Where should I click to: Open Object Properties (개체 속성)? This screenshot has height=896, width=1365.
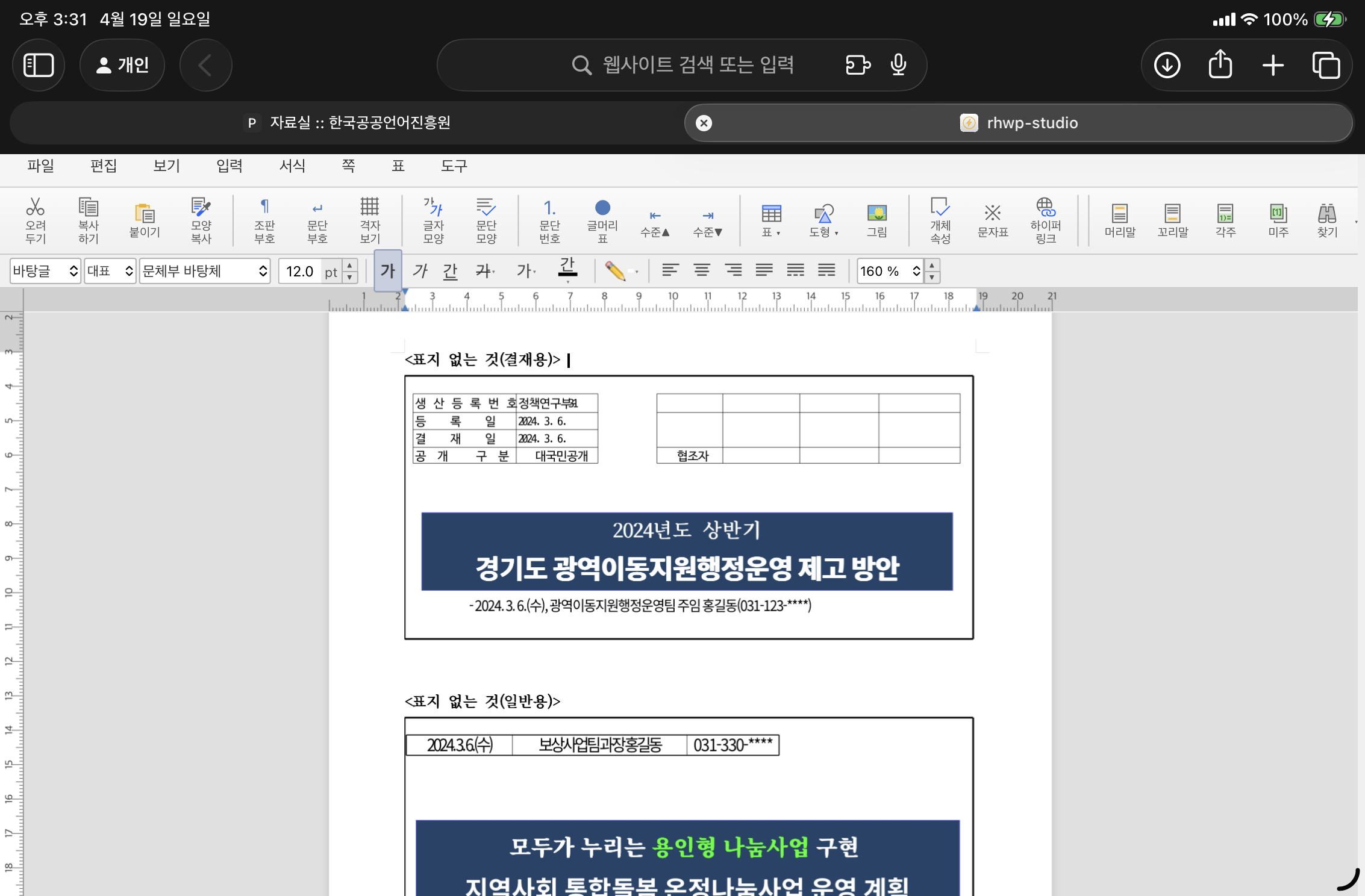[940, 220]
